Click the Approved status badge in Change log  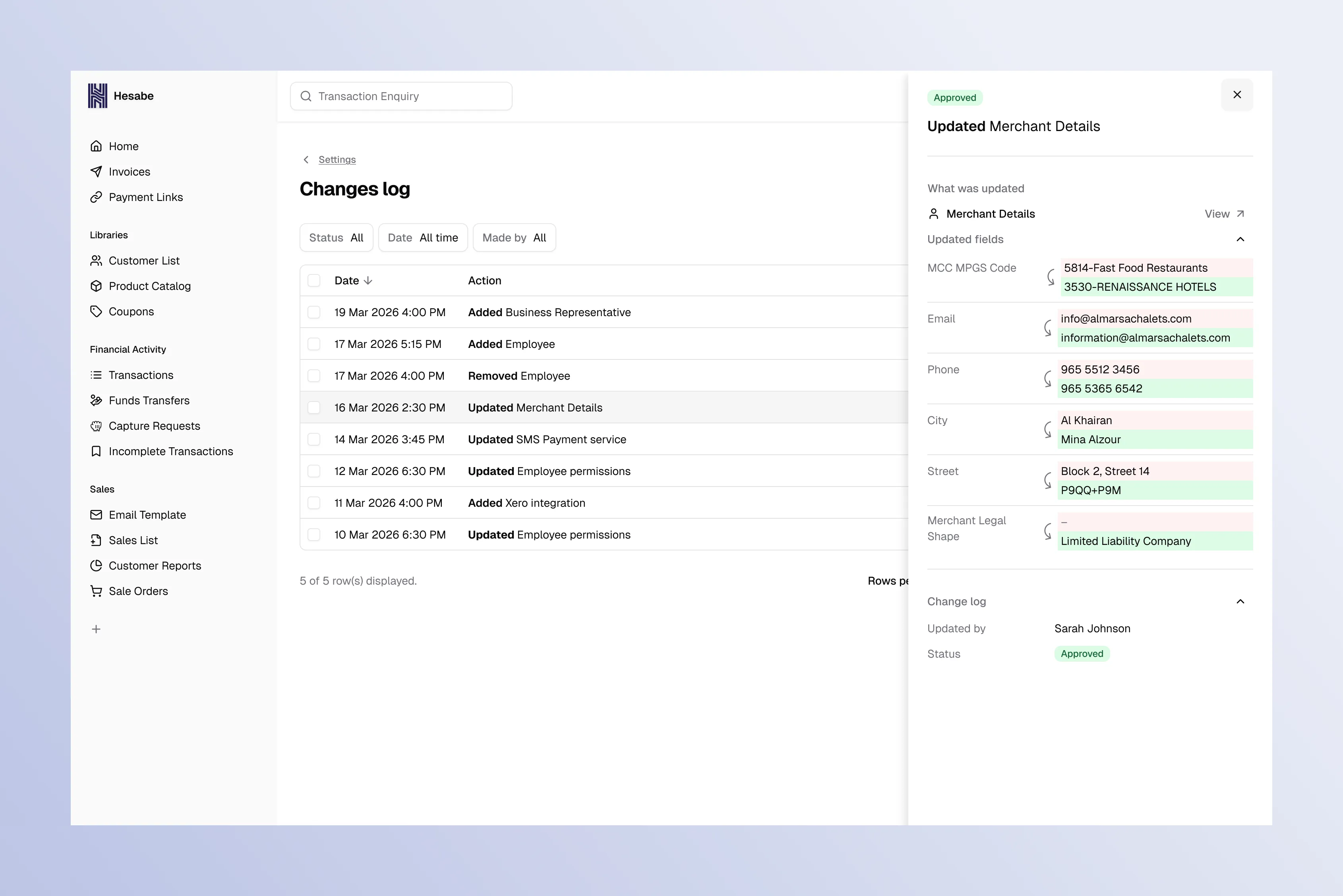pyautogui.click(x=1082, y=654)
